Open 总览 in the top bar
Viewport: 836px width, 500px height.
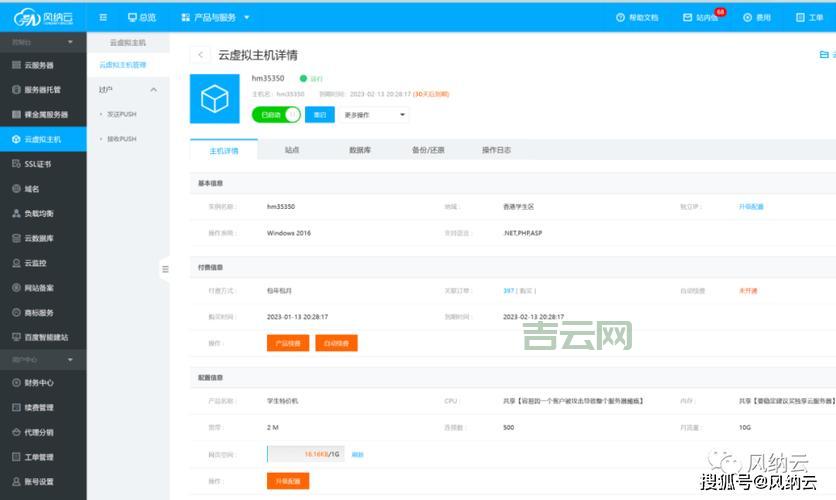click(x=142, y=18)
